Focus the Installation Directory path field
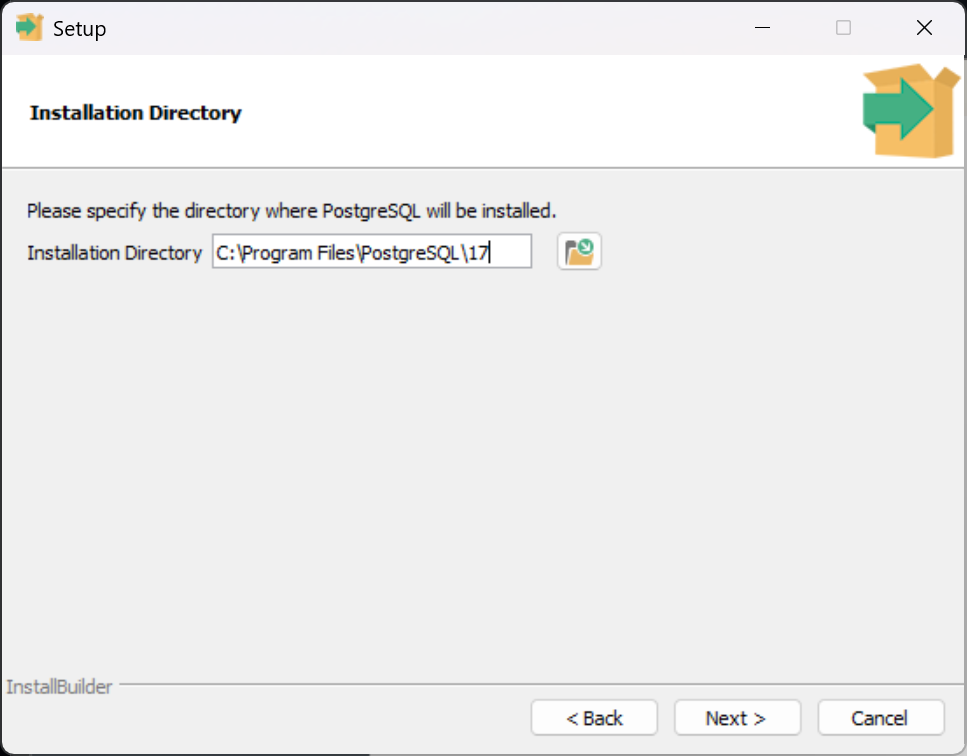The image size is (967, 756). [x=371, y=253]
